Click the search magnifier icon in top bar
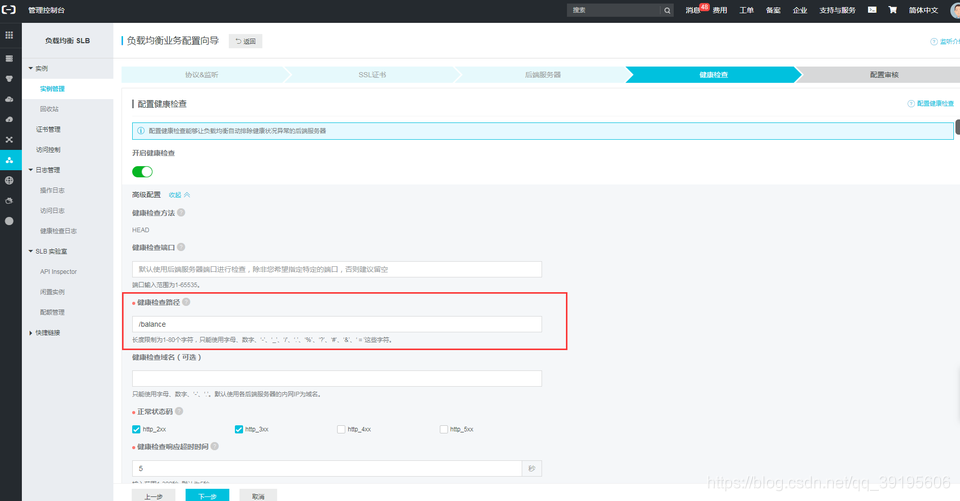 coord(667,10)
